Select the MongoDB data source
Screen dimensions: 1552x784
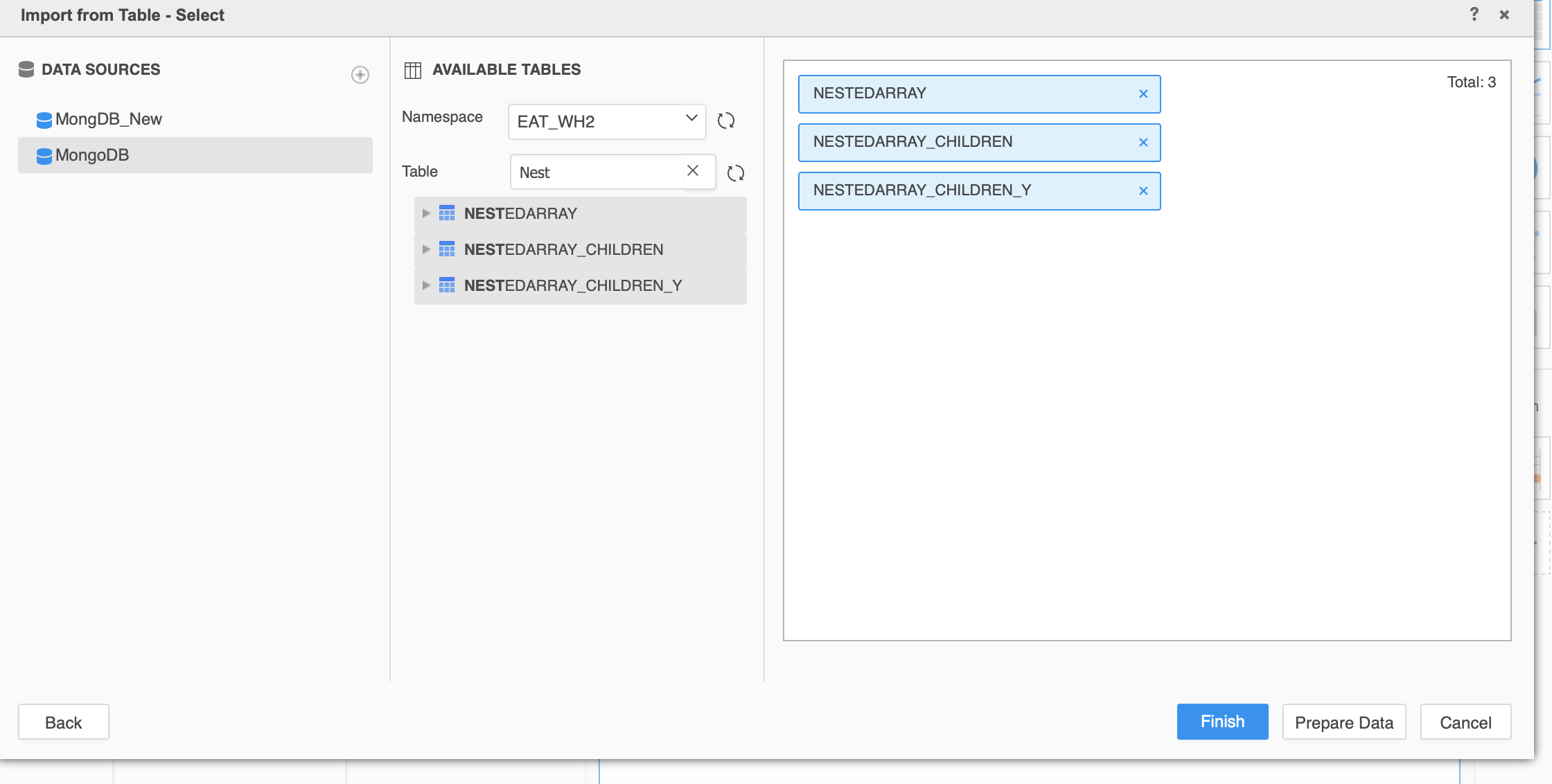195,155
